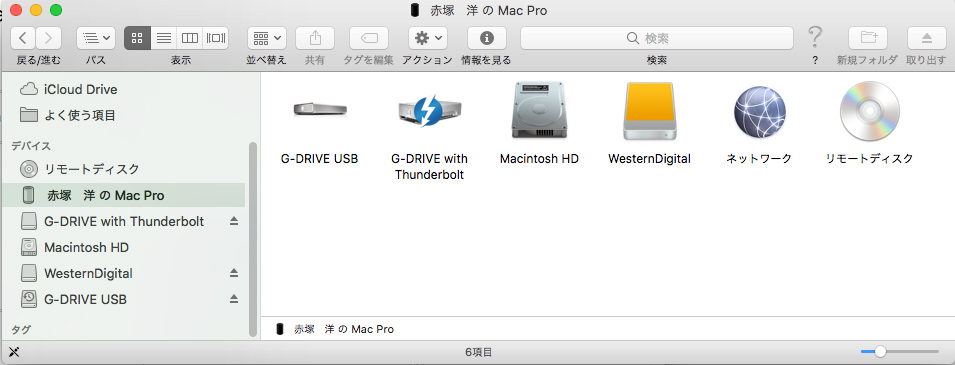Click the Macintosh HD label under its icon
This screenshot has height=365, width=955.
coord(539,159)
